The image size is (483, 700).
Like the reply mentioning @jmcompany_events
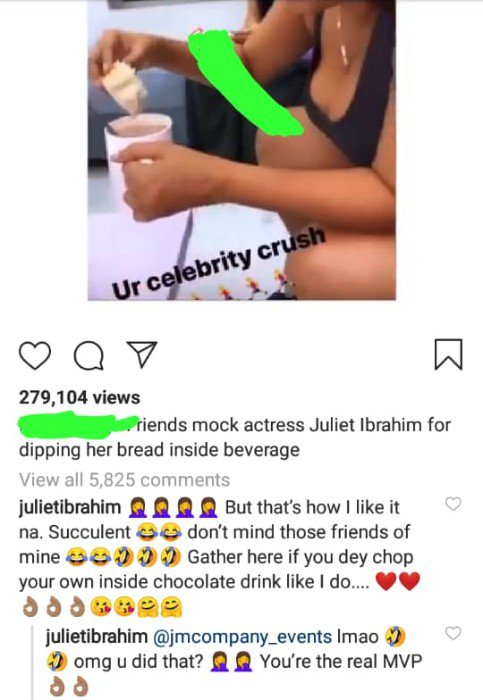click(453, 633)
